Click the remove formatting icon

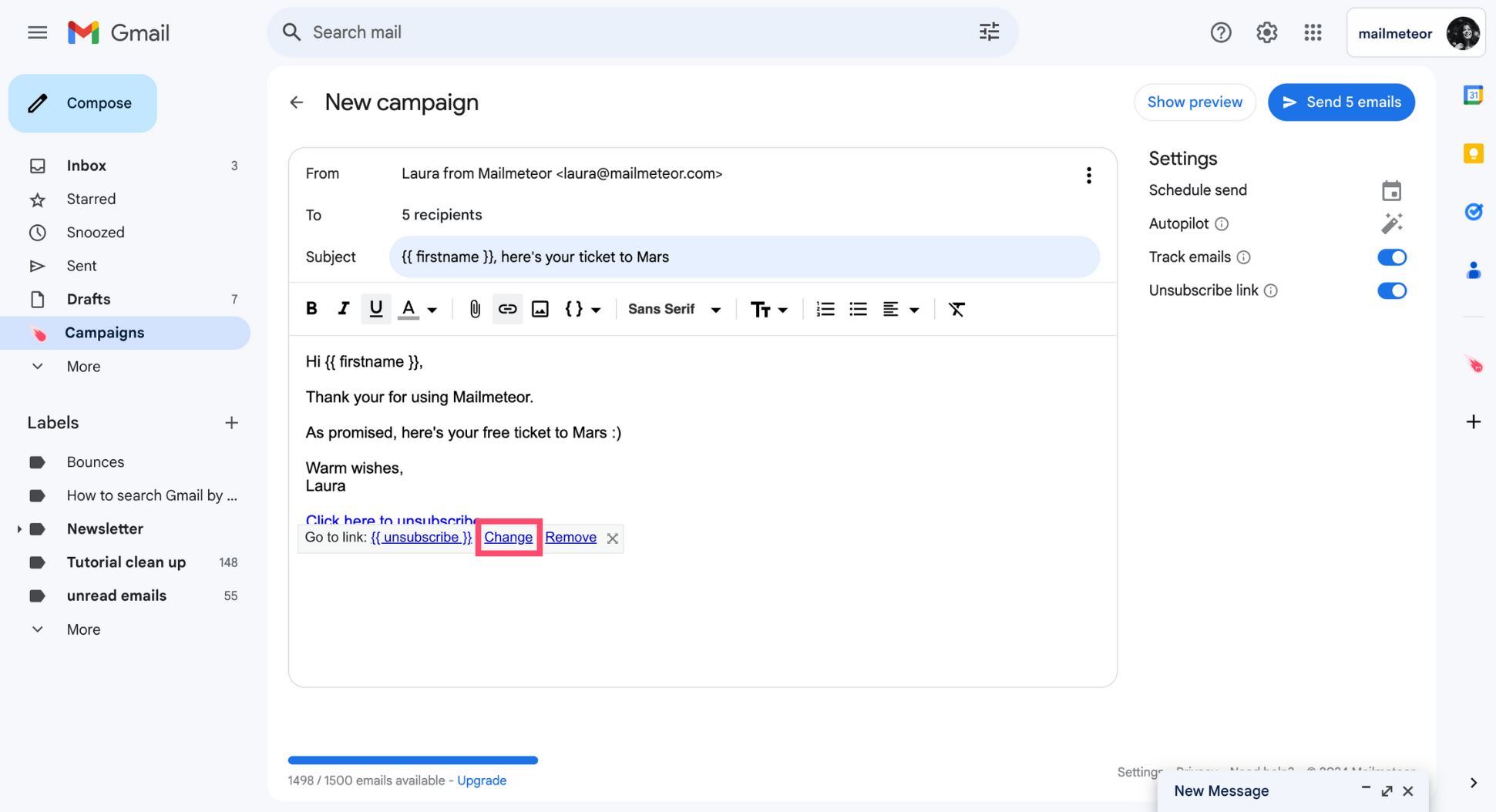pos(956,309)
